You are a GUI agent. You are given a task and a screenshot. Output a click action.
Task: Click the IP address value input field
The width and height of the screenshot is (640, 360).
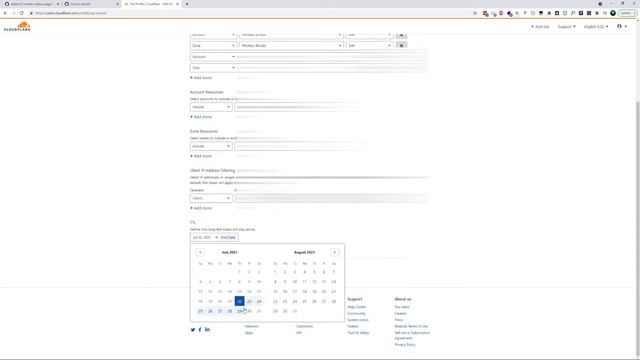[331, 198]
